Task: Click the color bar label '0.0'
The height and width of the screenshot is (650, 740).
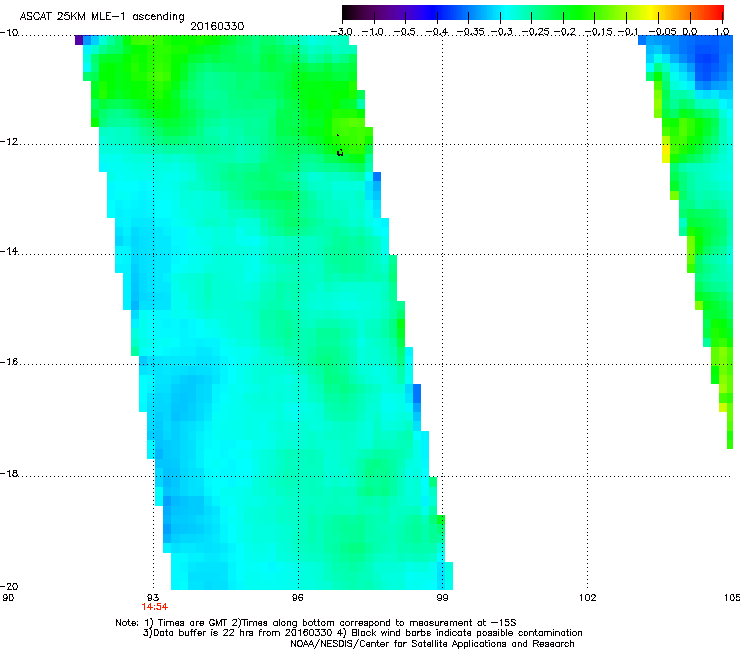Action: pos(690,32)
